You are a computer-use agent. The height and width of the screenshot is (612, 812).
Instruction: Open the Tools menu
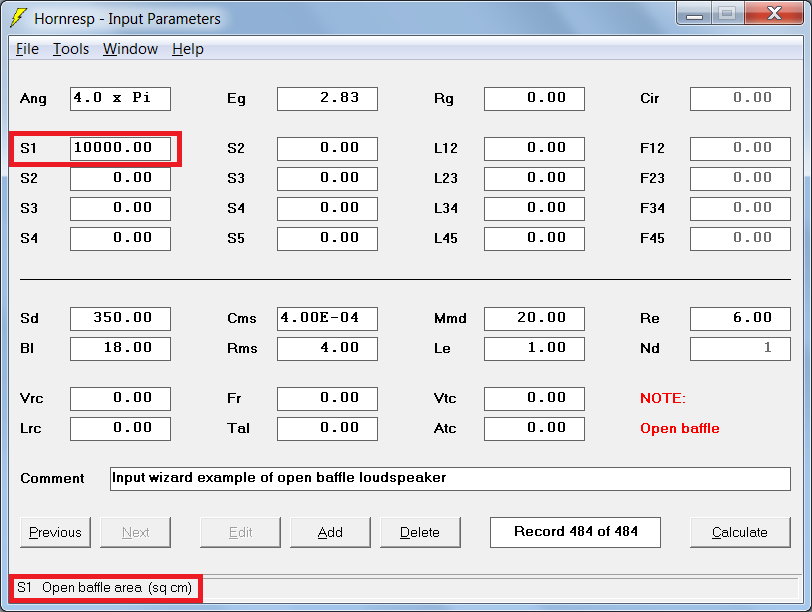click(71, 49)
